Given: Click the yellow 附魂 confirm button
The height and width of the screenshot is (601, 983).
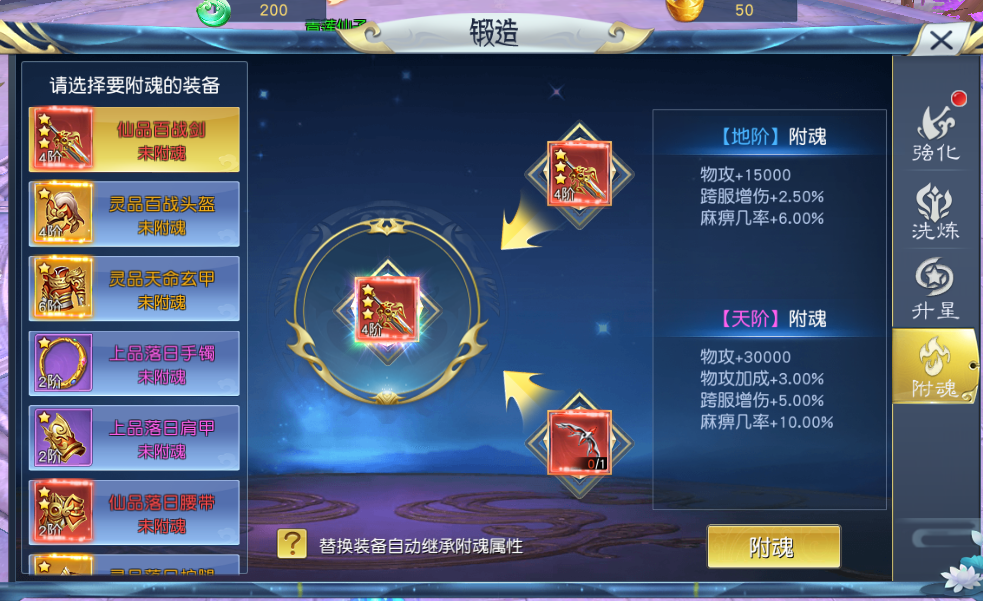Looking at the screenshot, I should tap(774, 546).
